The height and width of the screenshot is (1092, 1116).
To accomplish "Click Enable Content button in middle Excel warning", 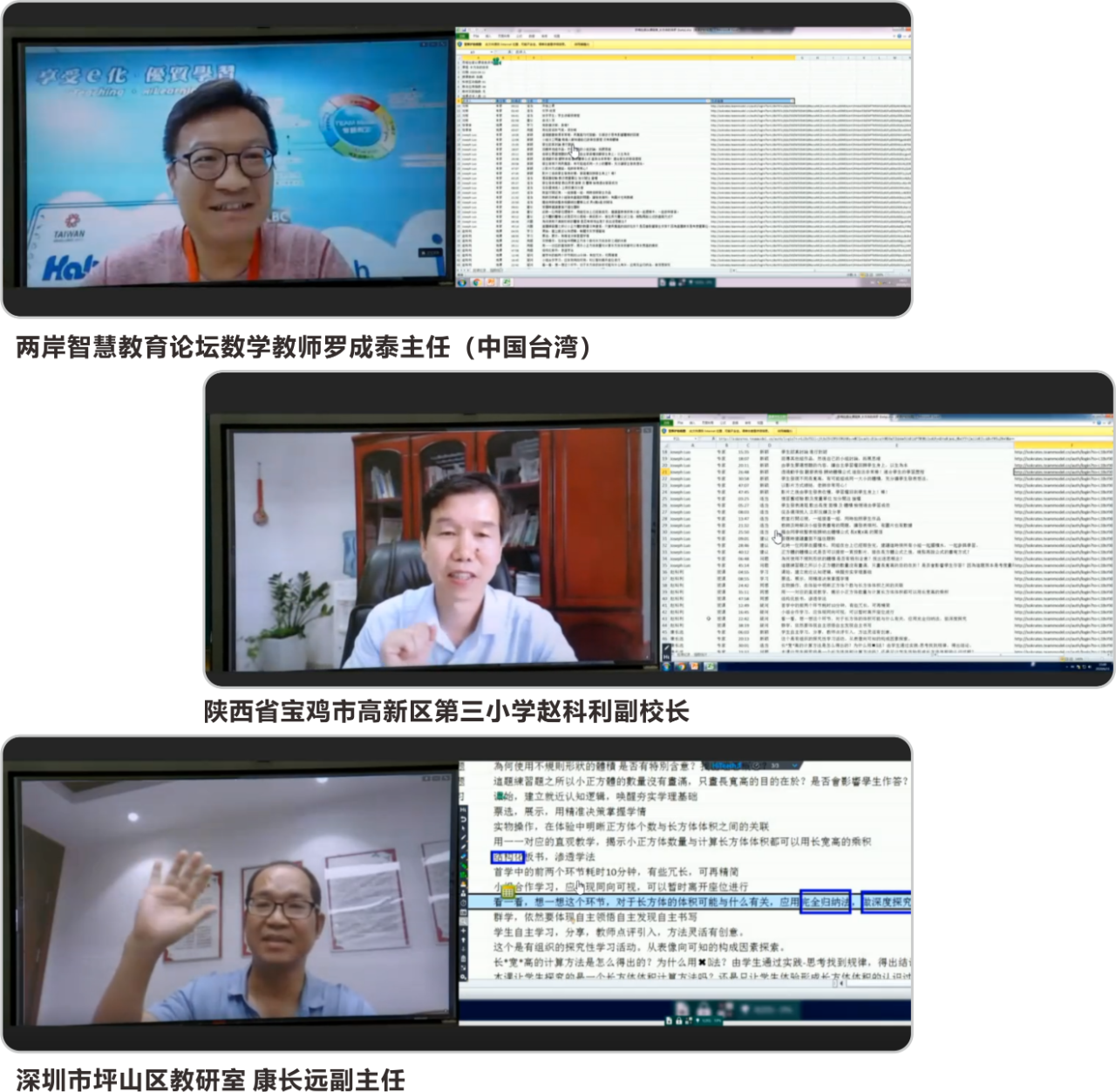I will tap(785, 431).
